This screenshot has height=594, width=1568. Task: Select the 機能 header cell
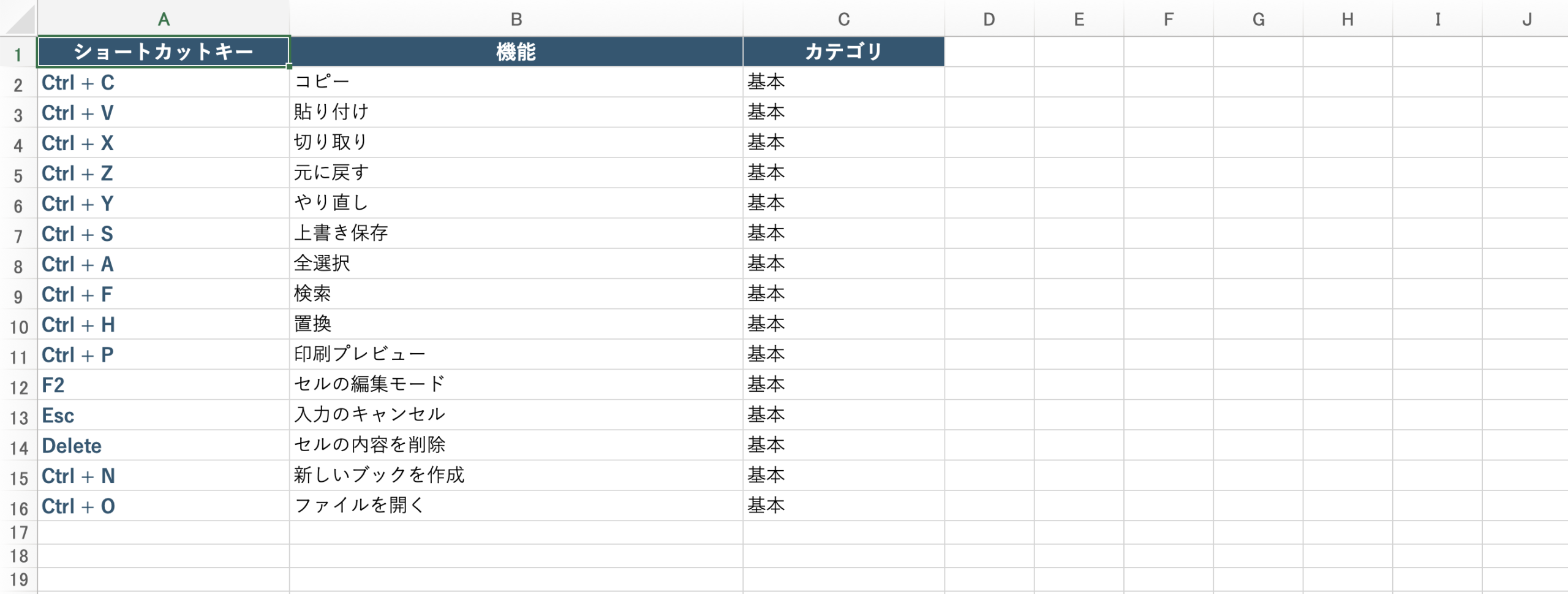pos(516,52)
